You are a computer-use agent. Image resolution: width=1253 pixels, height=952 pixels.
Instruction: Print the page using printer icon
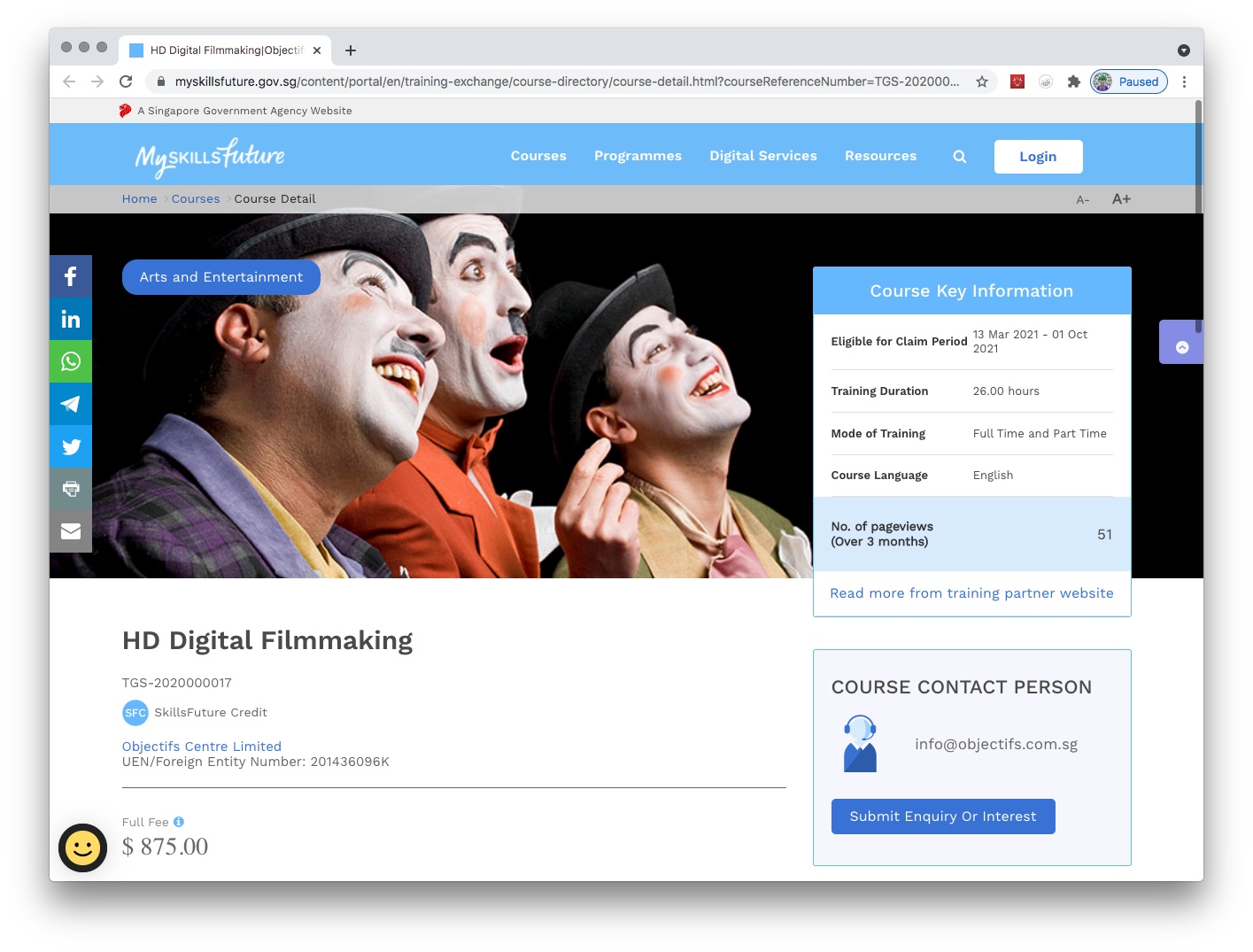[71, 489]
